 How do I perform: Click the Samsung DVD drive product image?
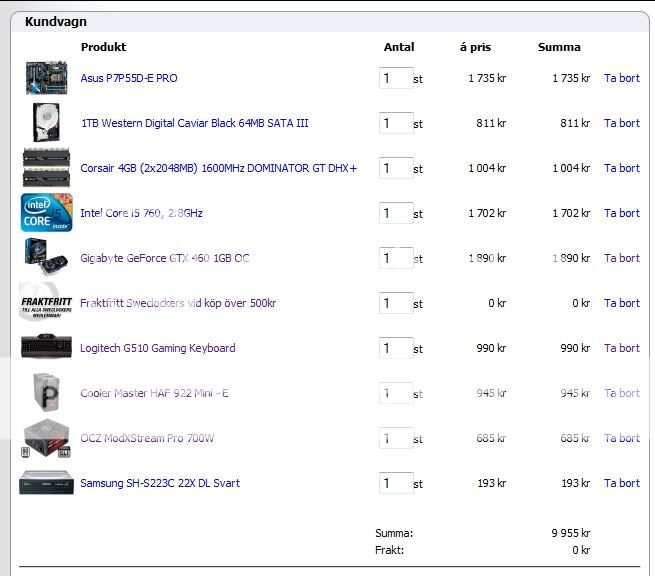tap(46, 483)
